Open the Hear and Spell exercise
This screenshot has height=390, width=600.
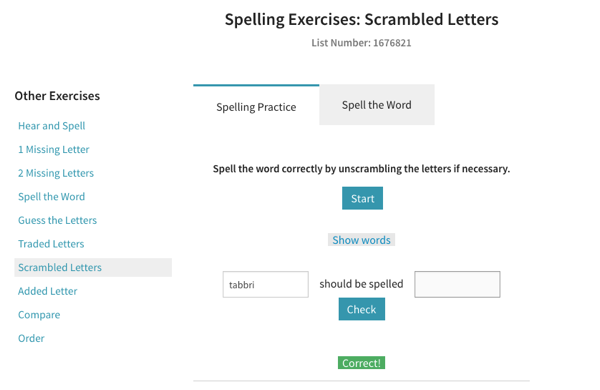pos(52,126)
